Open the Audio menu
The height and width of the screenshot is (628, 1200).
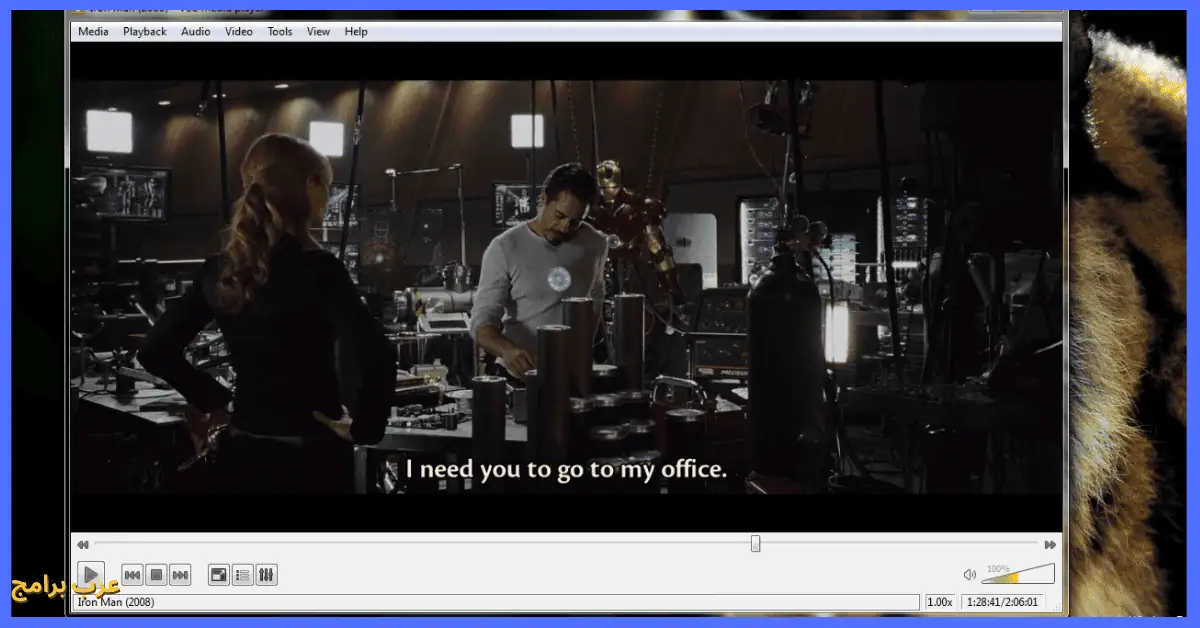195,32
